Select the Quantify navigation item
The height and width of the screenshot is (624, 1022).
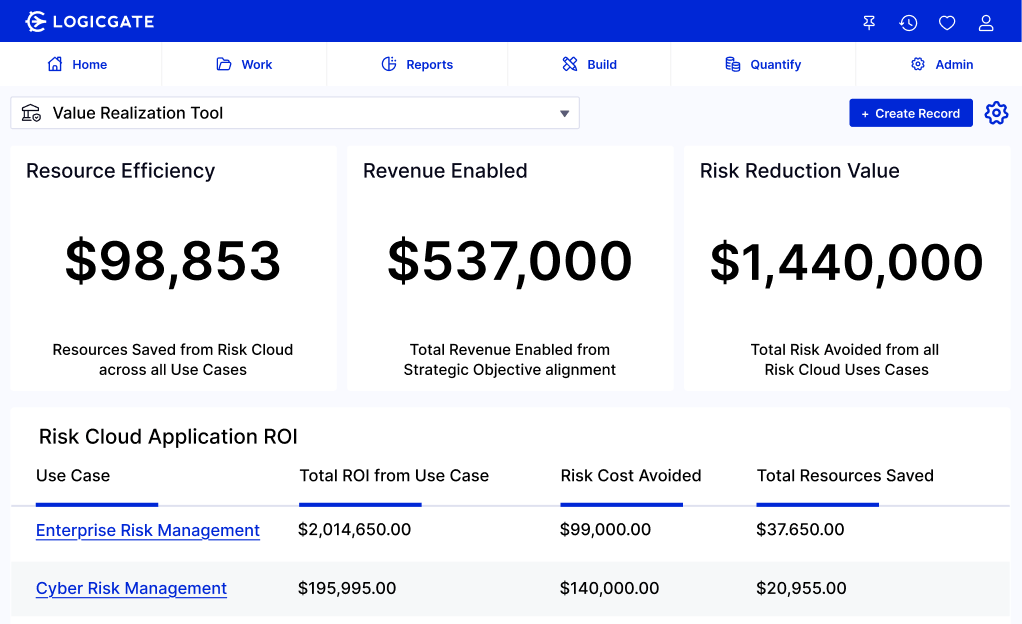pyautogui.click(x=763, y=64)
